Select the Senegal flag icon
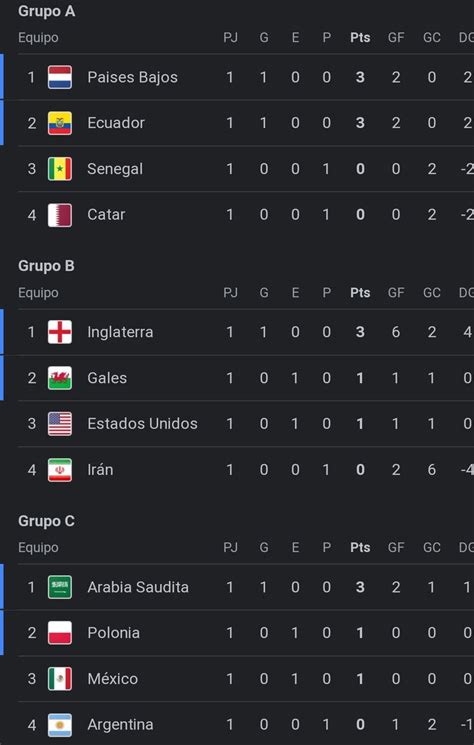Image resolution: width=474 pixels, height=745 pixels. tap(60, 169)
